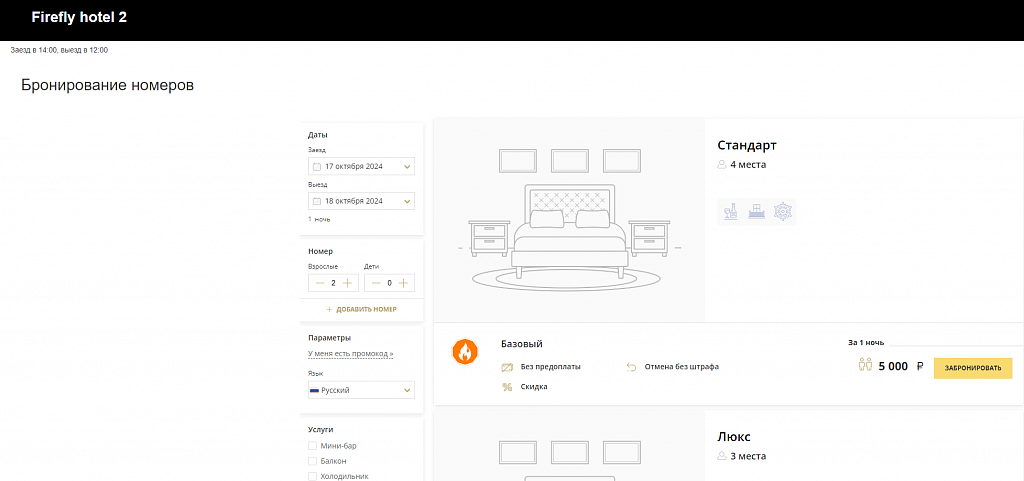
Task: Click the person icon next to 3 места
Action: pyautogui.click(x=722, y=456)
